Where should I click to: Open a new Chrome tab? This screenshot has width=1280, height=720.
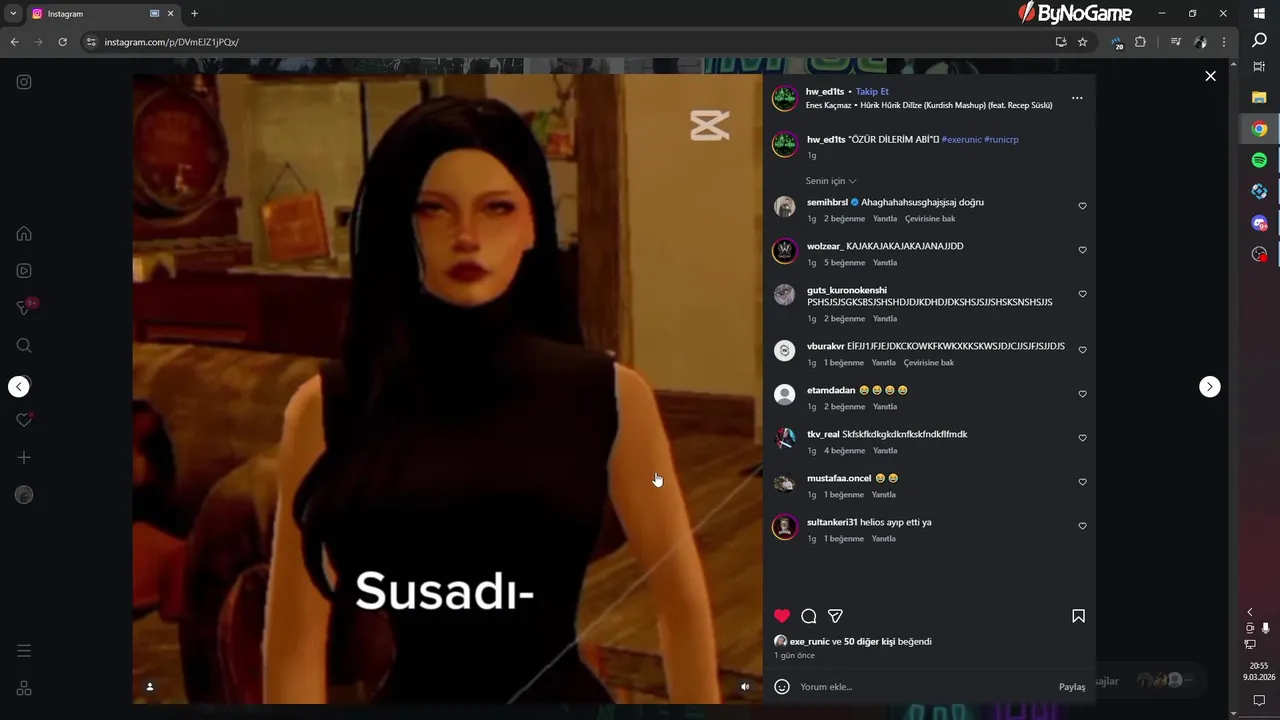pyautogui.click(x=194, y=14)
